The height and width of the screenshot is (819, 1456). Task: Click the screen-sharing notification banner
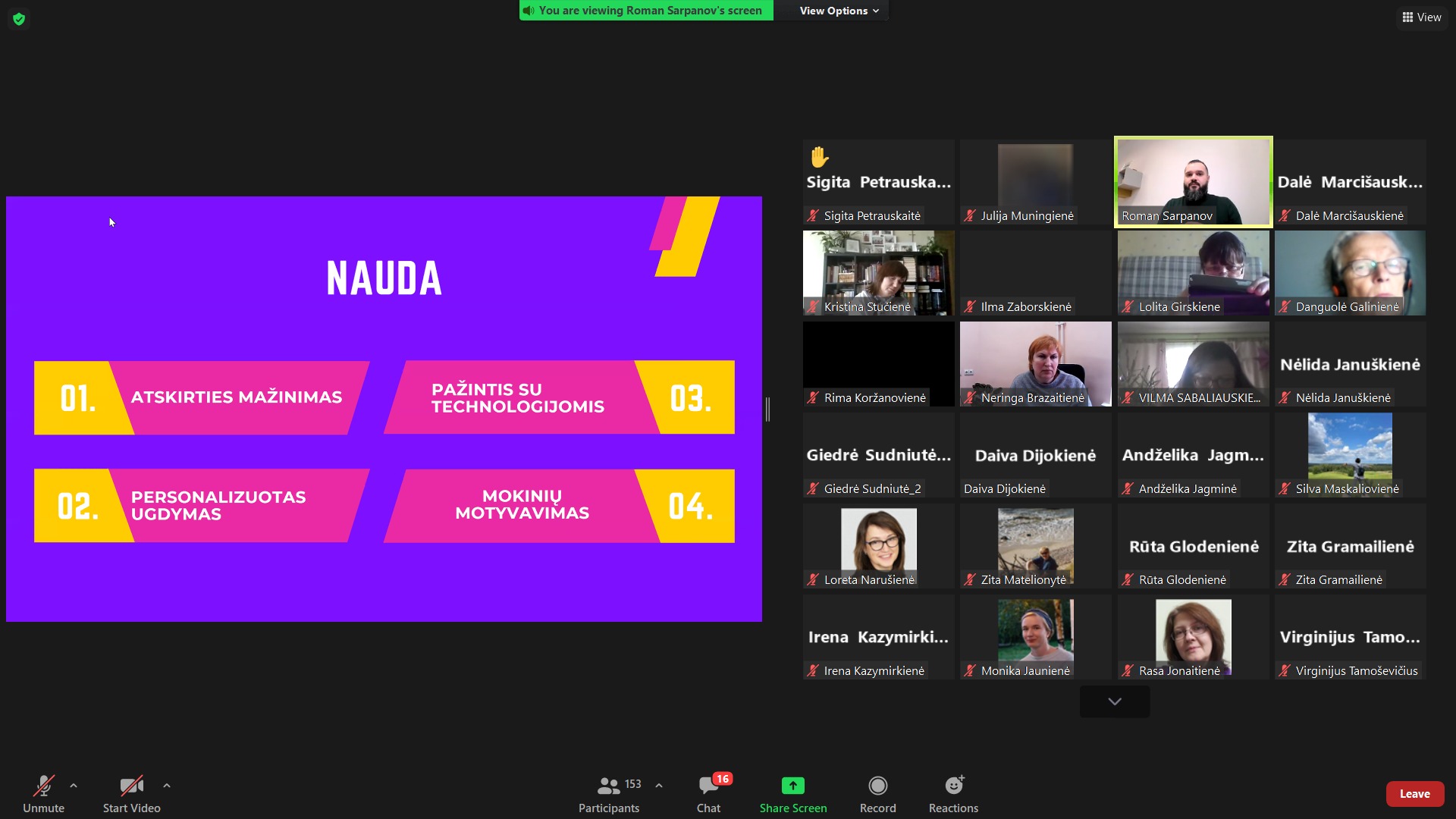coord(646,11)
